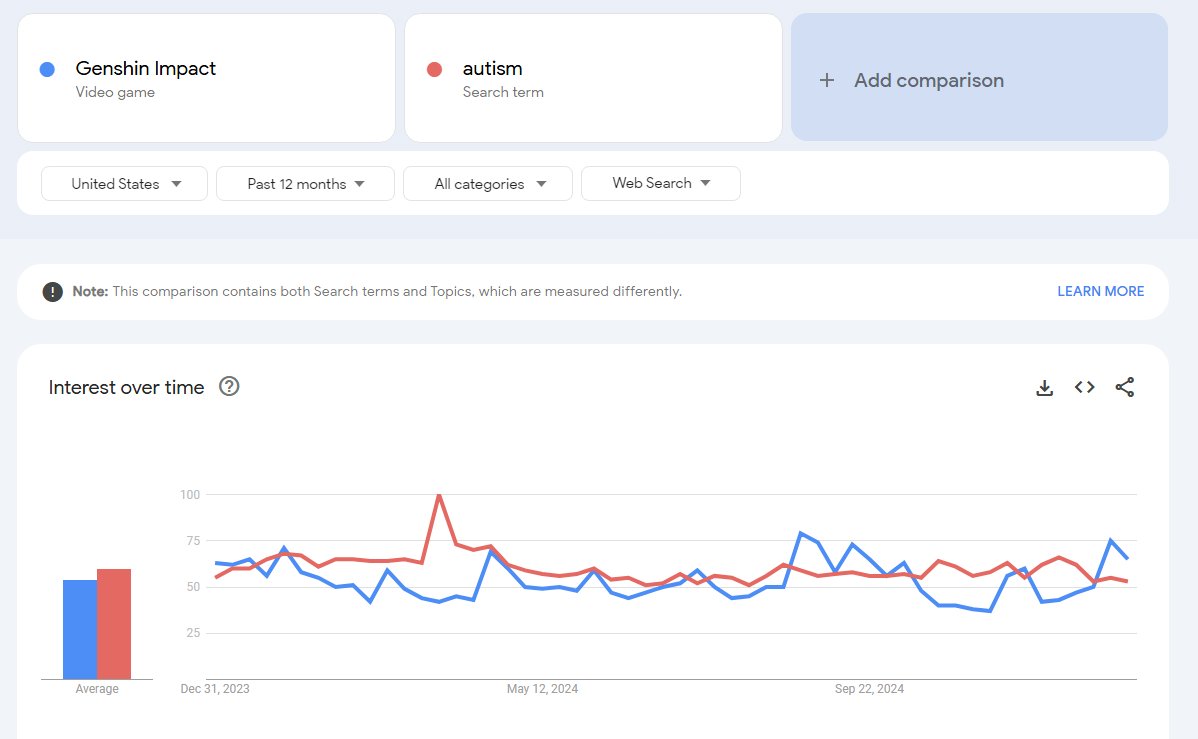Share the Interest over time chart
This screenshot has height=739, width=1198.
point(1125,387)
